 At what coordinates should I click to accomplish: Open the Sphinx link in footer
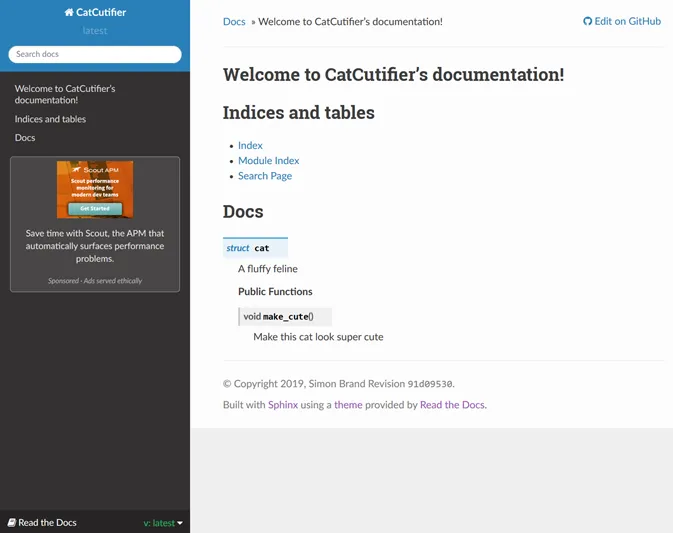(x=283, y=405)
